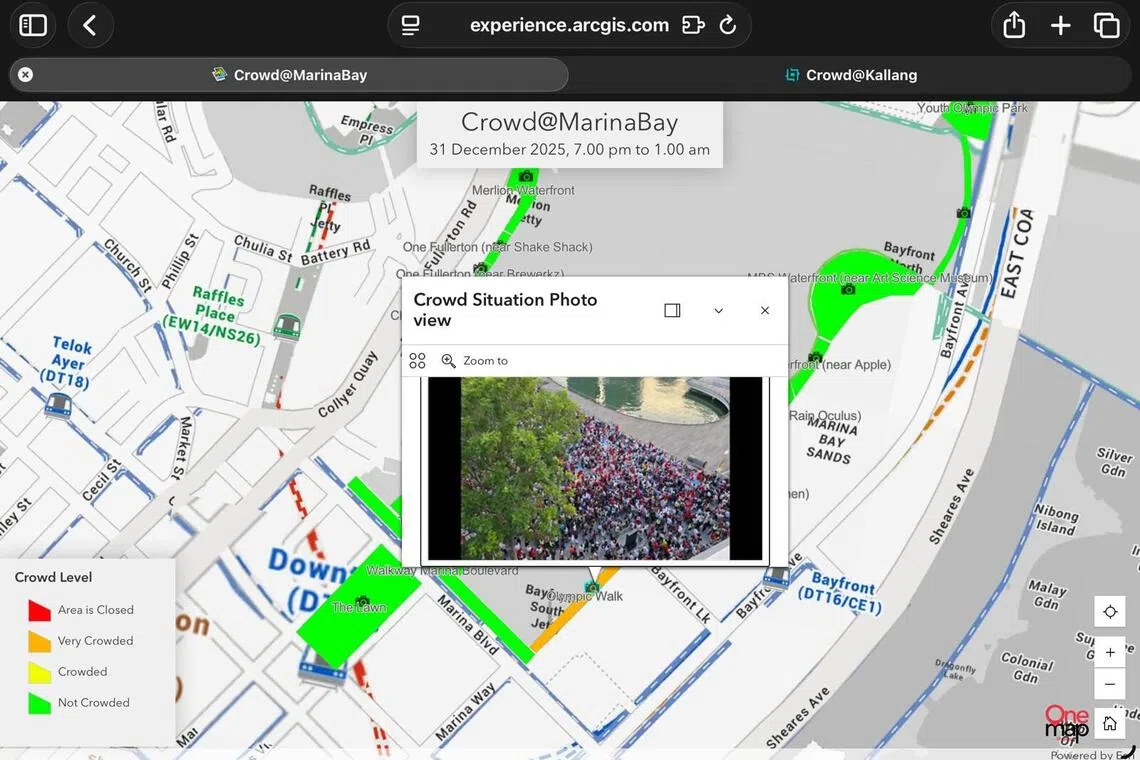Close the Crowd@MarinaBay tab
1140x760 pixels.
[x=25, y=75]
